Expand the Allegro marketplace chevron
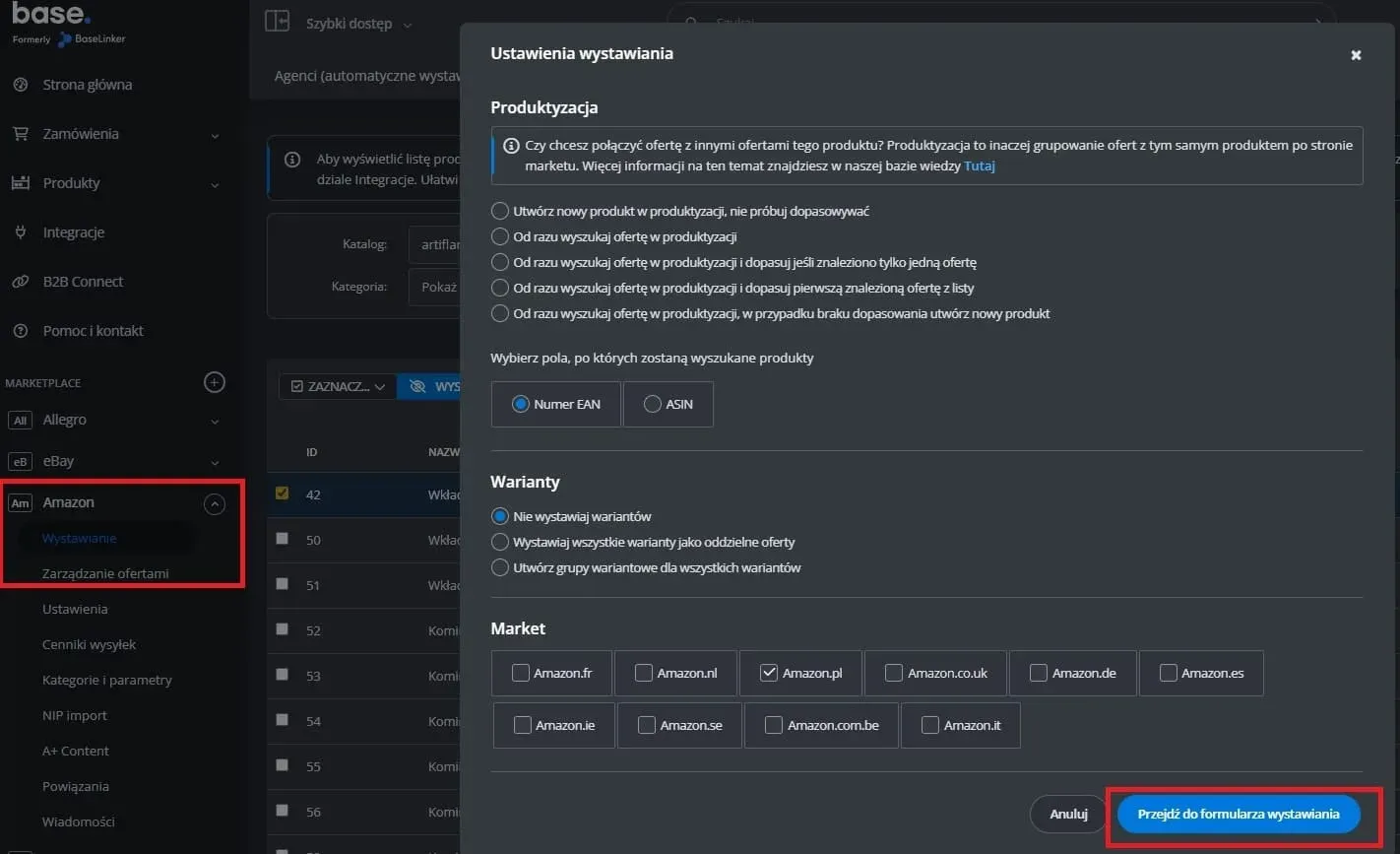Screen dimensions: 1400x854 click(215, 422)
